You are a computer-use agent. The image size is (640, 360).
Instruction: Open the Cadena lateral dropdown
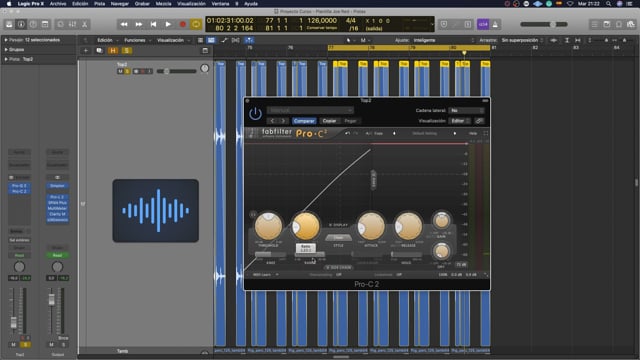click(466, 111)
